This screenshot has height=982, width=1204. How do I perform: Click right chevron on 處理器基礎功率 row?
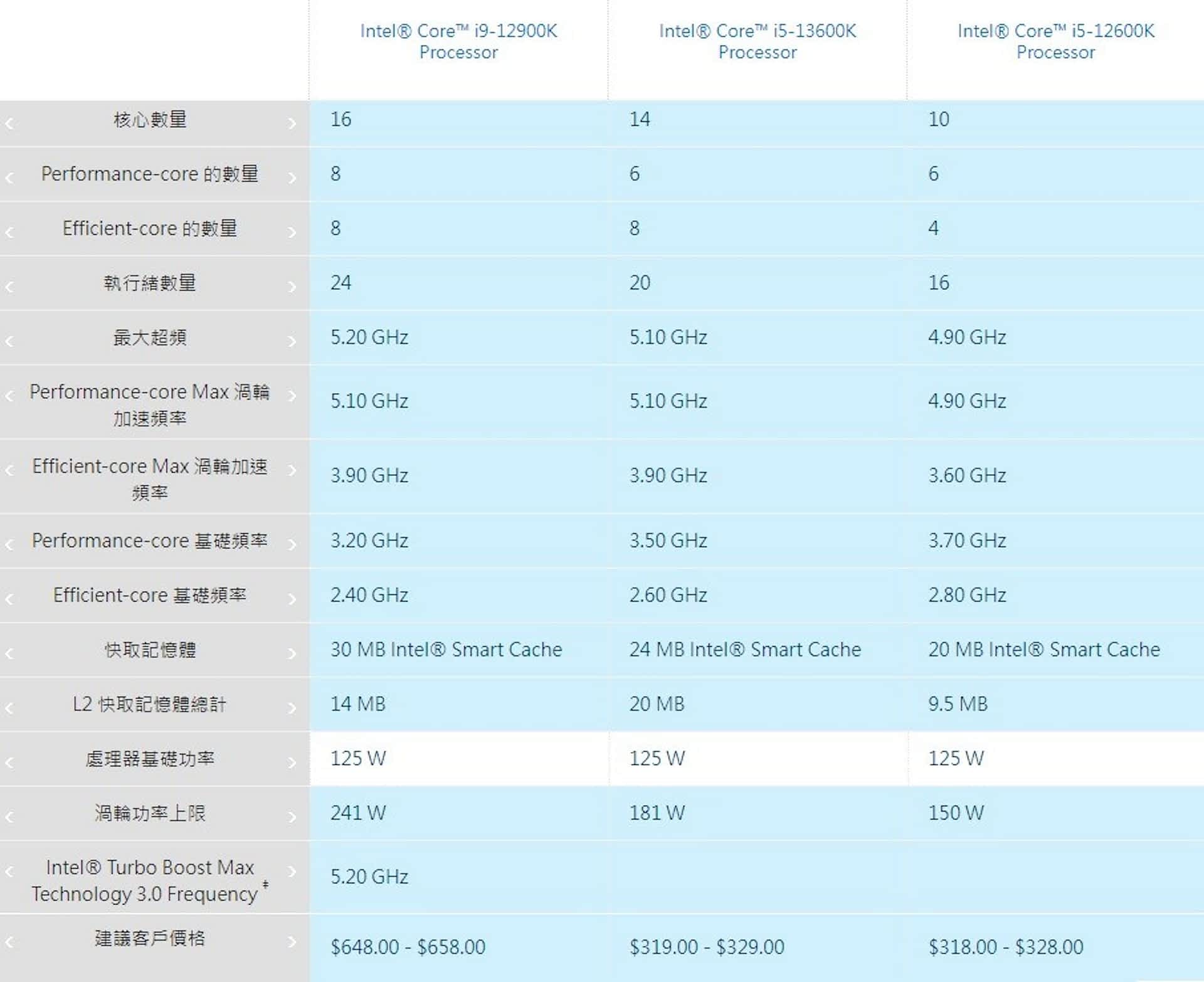292,763
